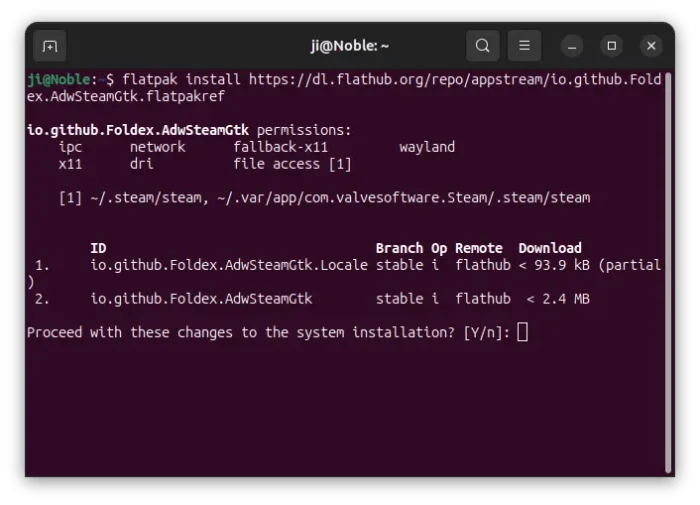Click the 'ipc' permission
This screenshot has height=505, width=700.
70,147
